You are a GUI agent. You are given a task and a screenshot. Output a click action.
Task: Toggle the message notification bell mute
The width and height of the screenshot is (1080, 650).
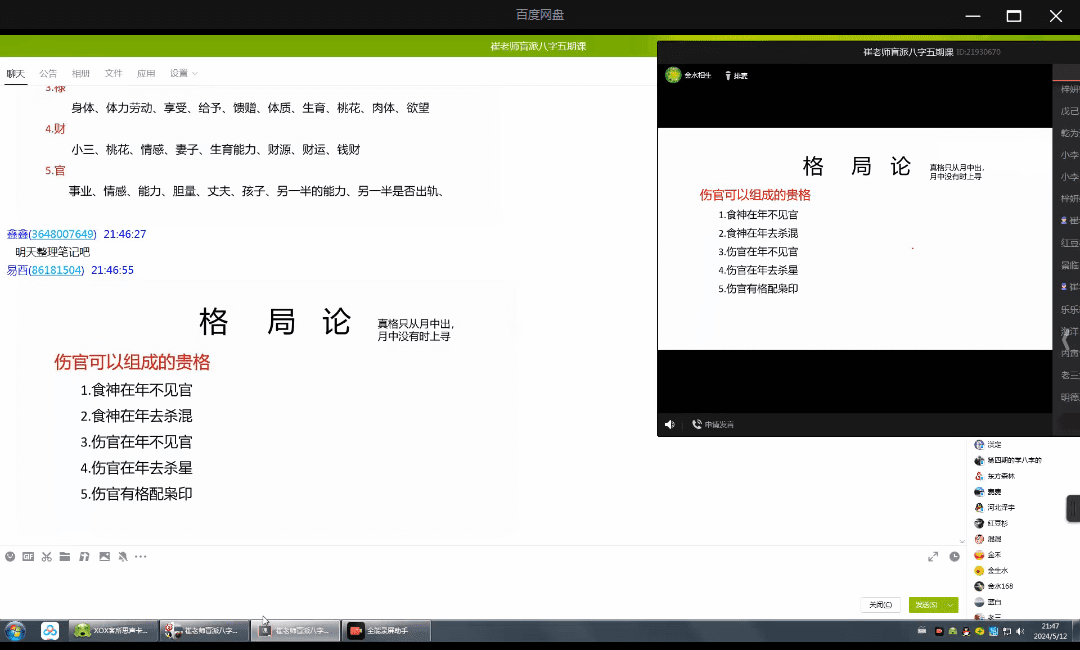121,556
